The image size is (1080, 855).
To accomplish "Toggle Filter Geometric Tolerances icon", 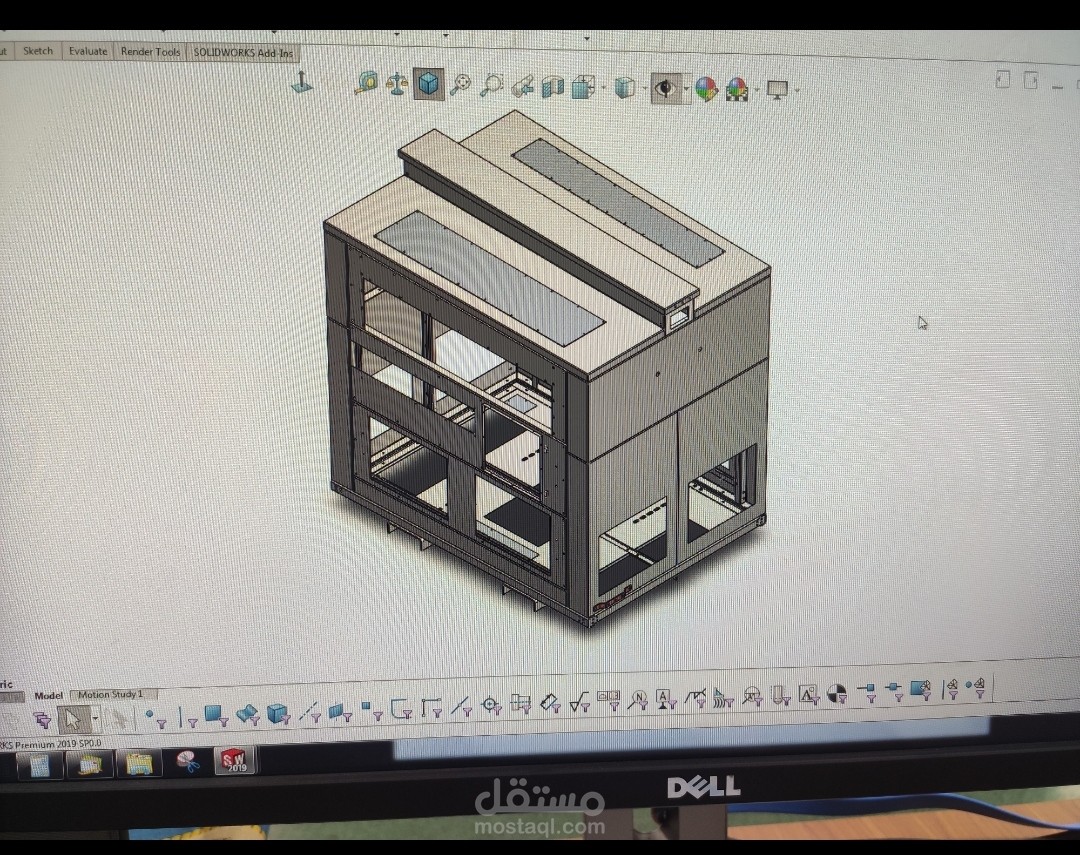I will tap(610, 701).
